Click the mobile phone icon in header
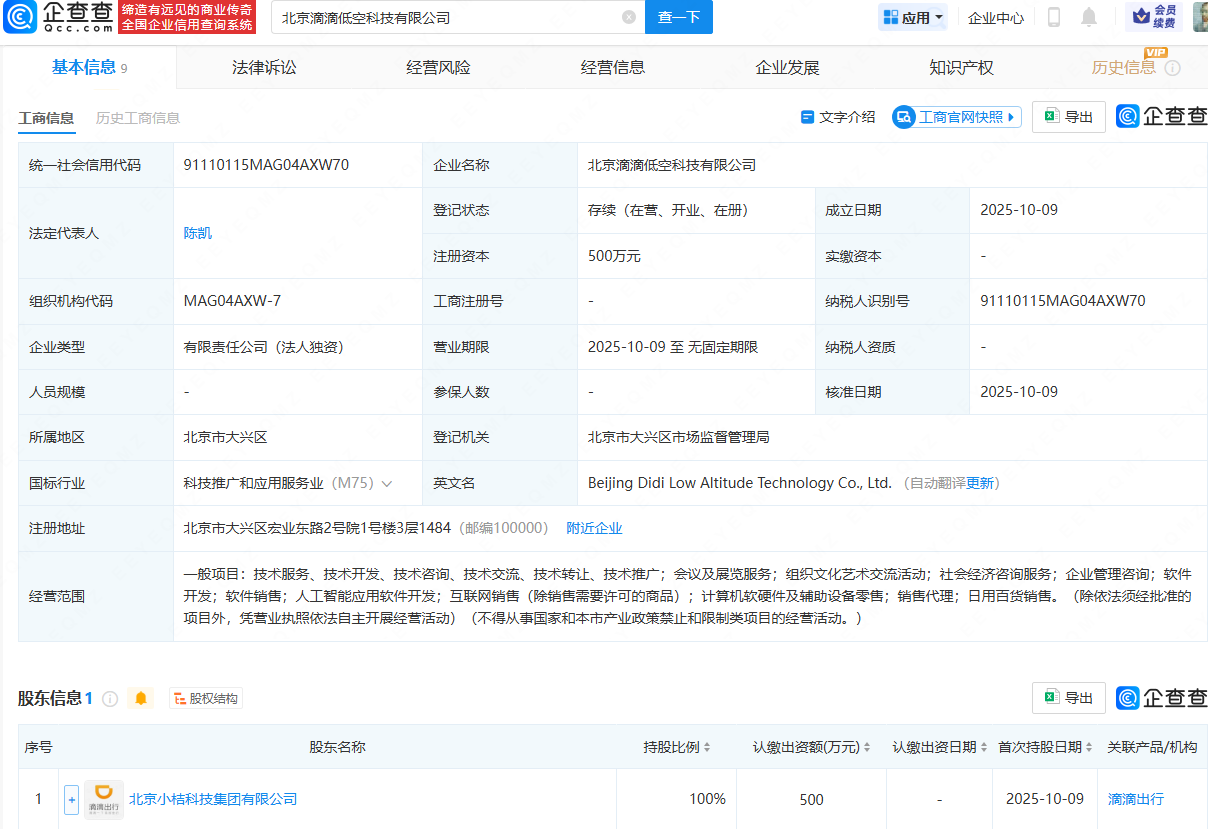Image resolution: width=1208 pixels, height=829 pixels. tap(1053, 17)
